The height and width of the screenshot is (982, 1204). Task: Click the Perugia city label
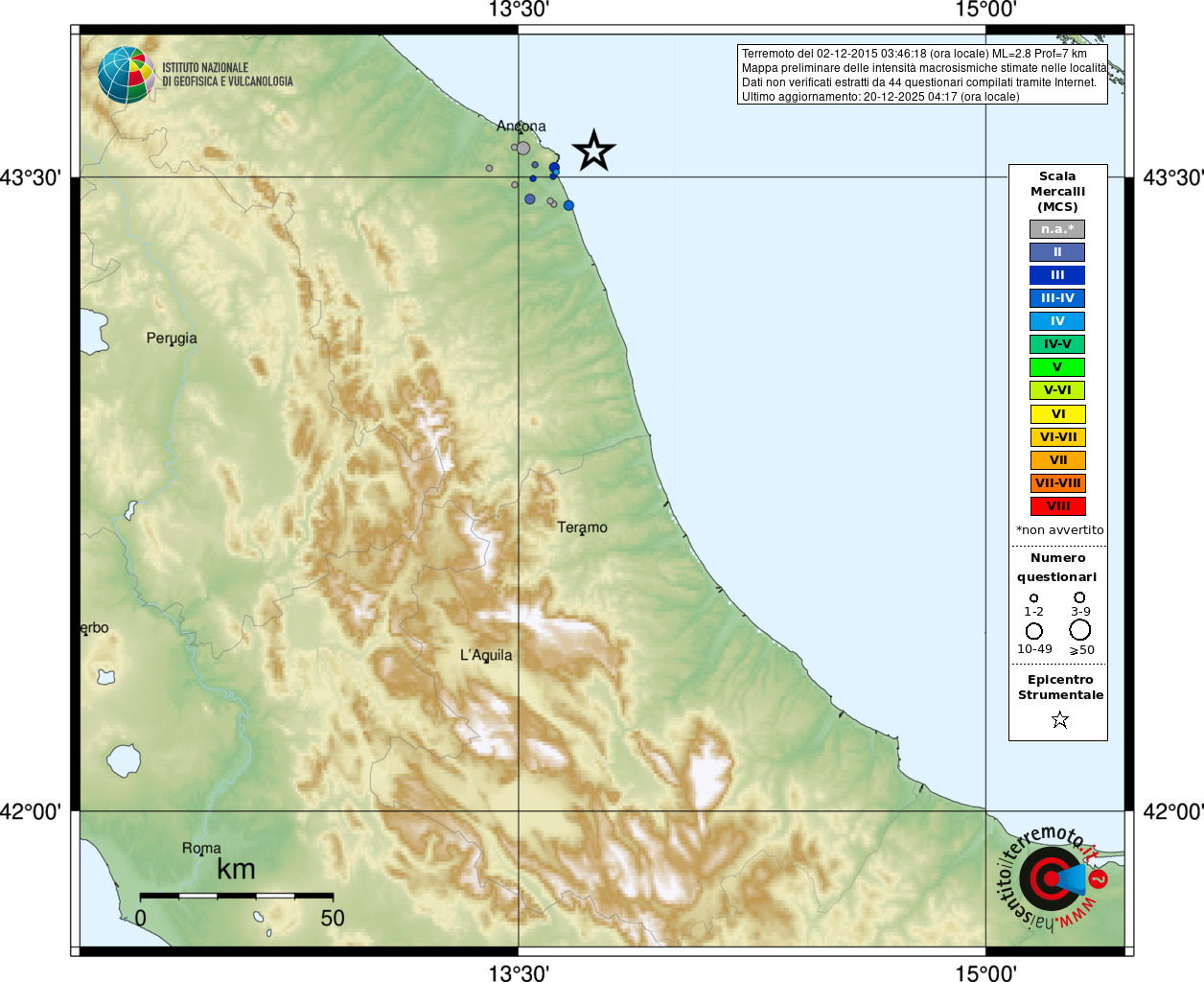172,339
